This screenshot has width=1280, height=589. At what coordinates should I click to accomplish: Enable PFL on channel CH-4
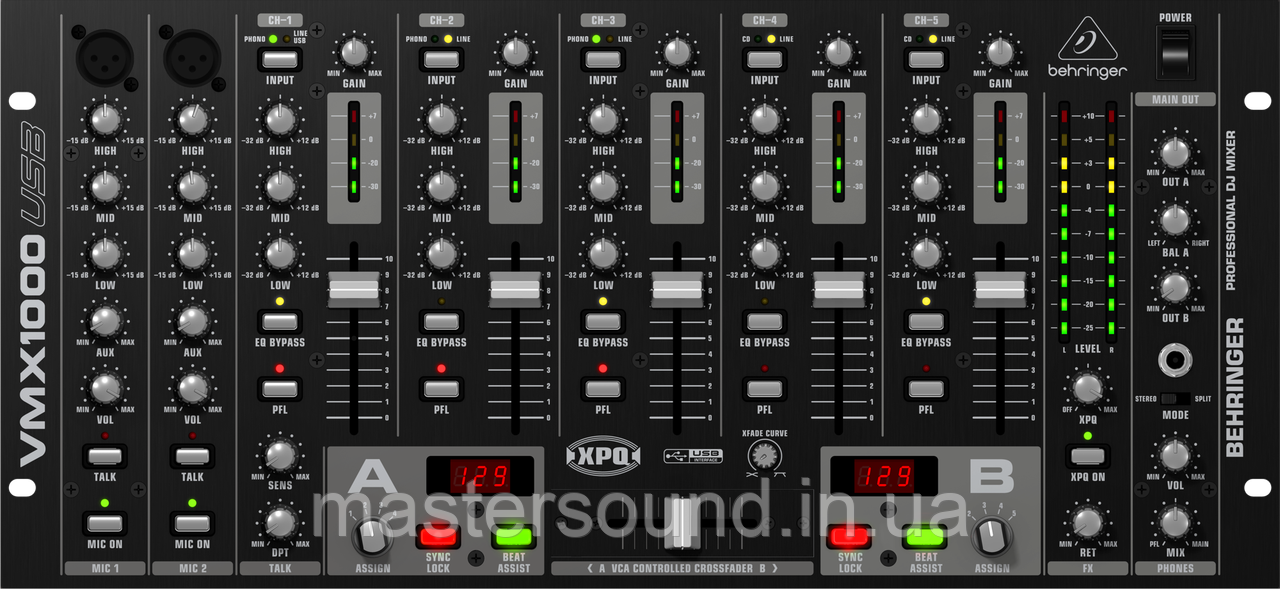click(764, 389)
